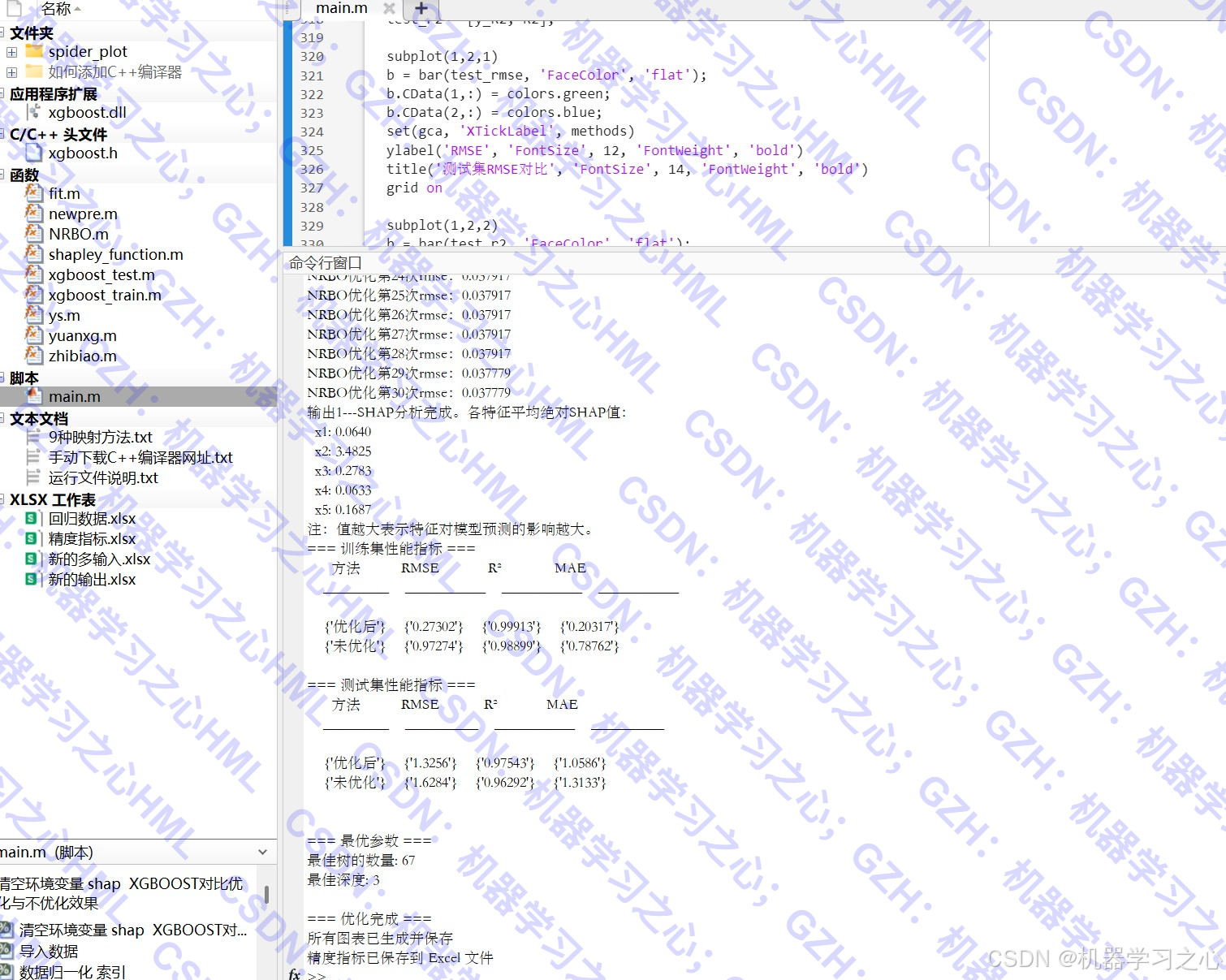Click line number 325 in the editor

click(x=312, y=150)
